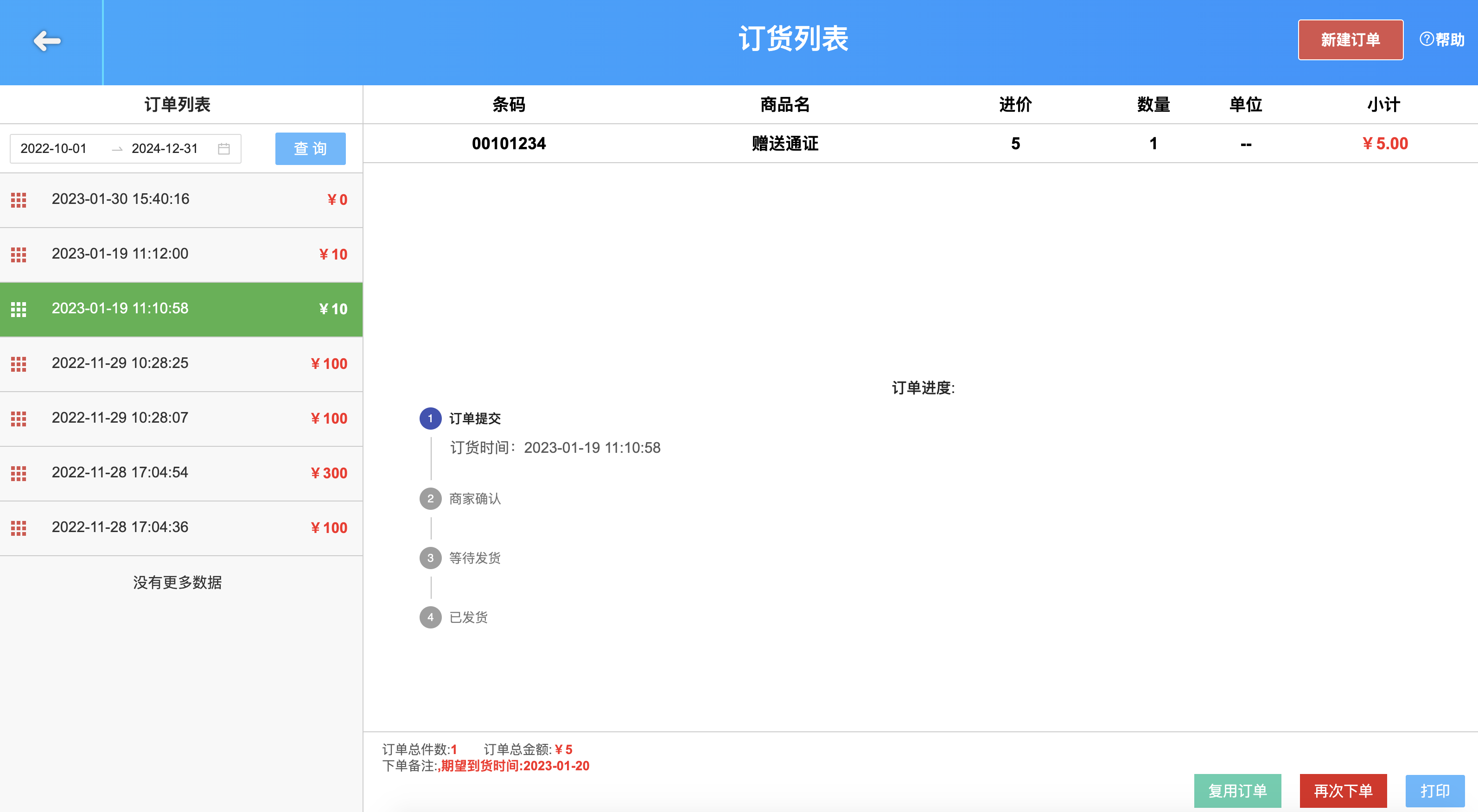Click the 复用订单 button
The width and height of the screenshot is (1478, 812).
1237,791
